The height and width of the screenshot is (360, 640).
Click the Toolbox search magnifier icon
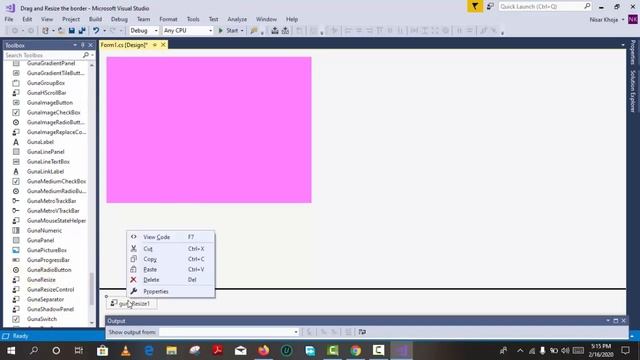86,55
